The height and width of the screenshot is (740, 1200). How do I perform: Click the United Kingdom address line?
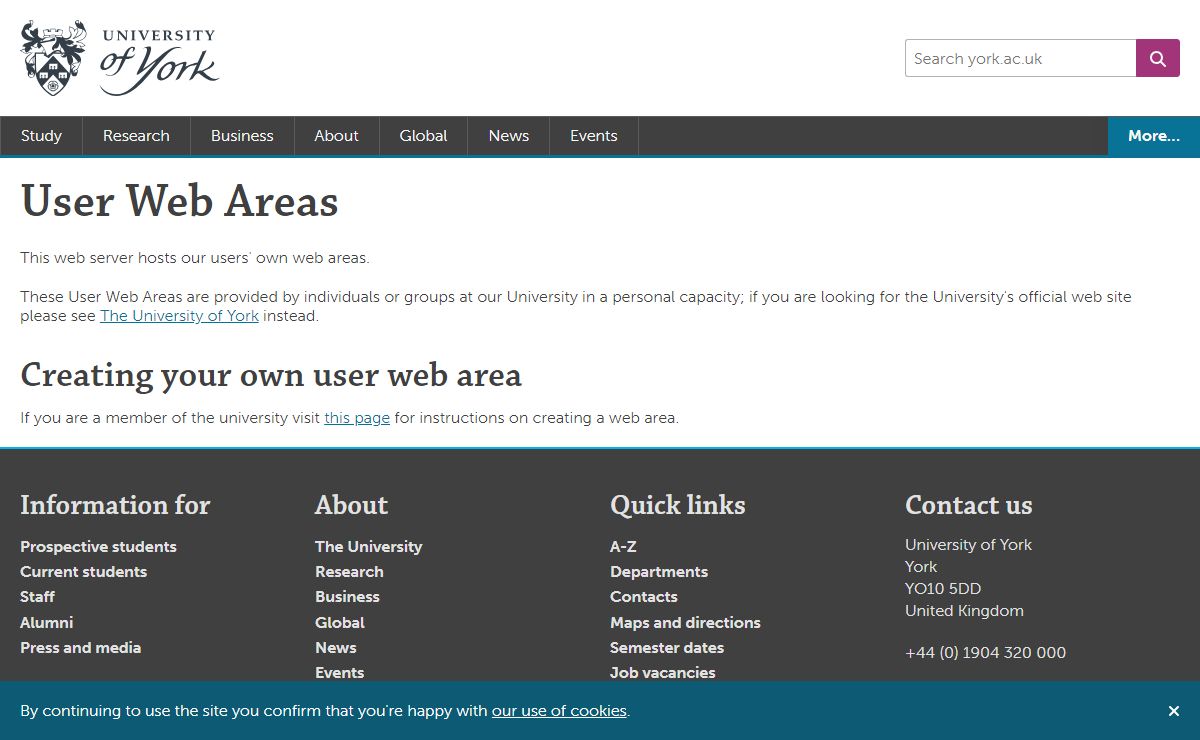point(964,611)
